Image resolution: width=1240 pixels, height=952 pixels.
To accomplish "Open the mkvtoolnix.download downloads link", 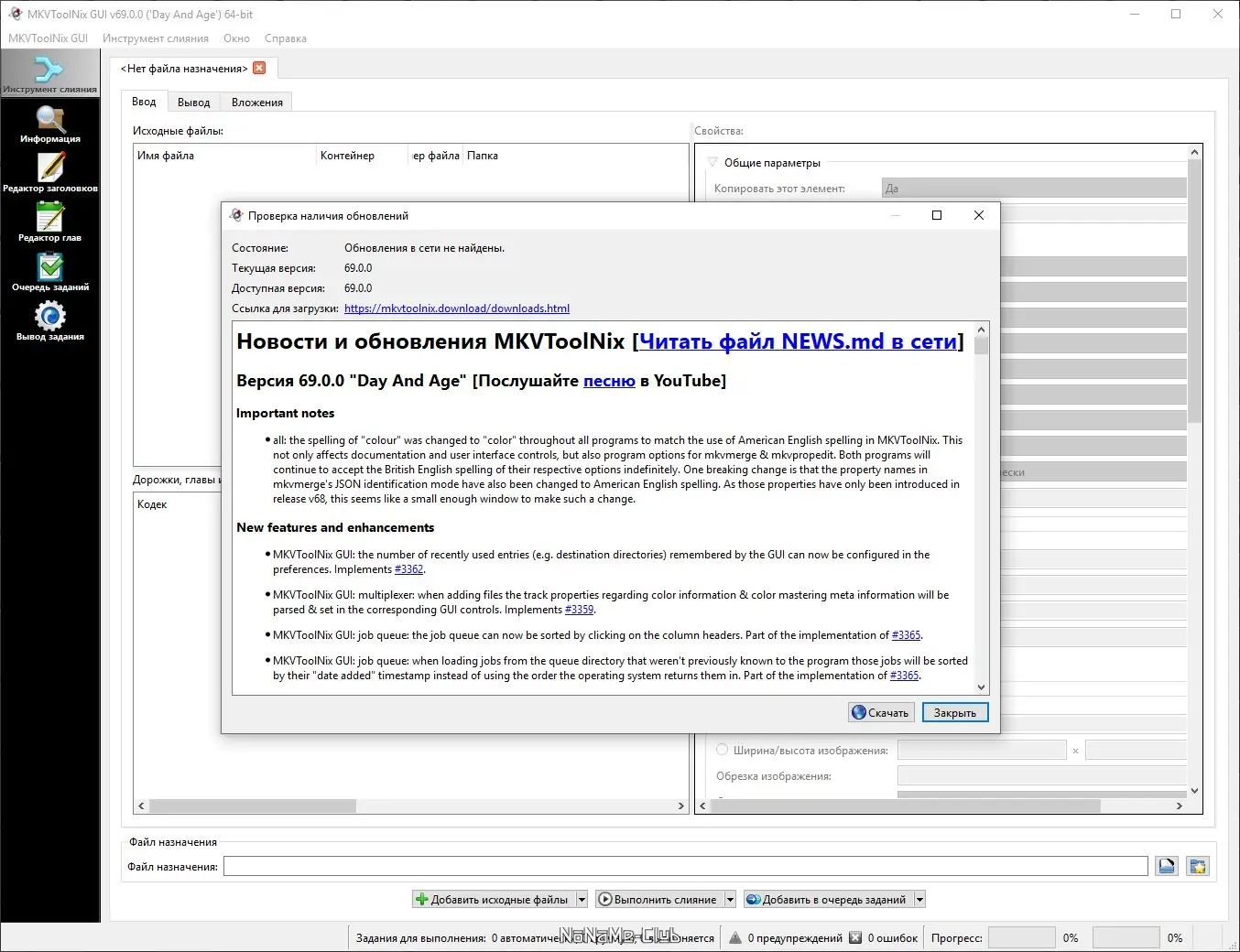I will coord(457,308).
